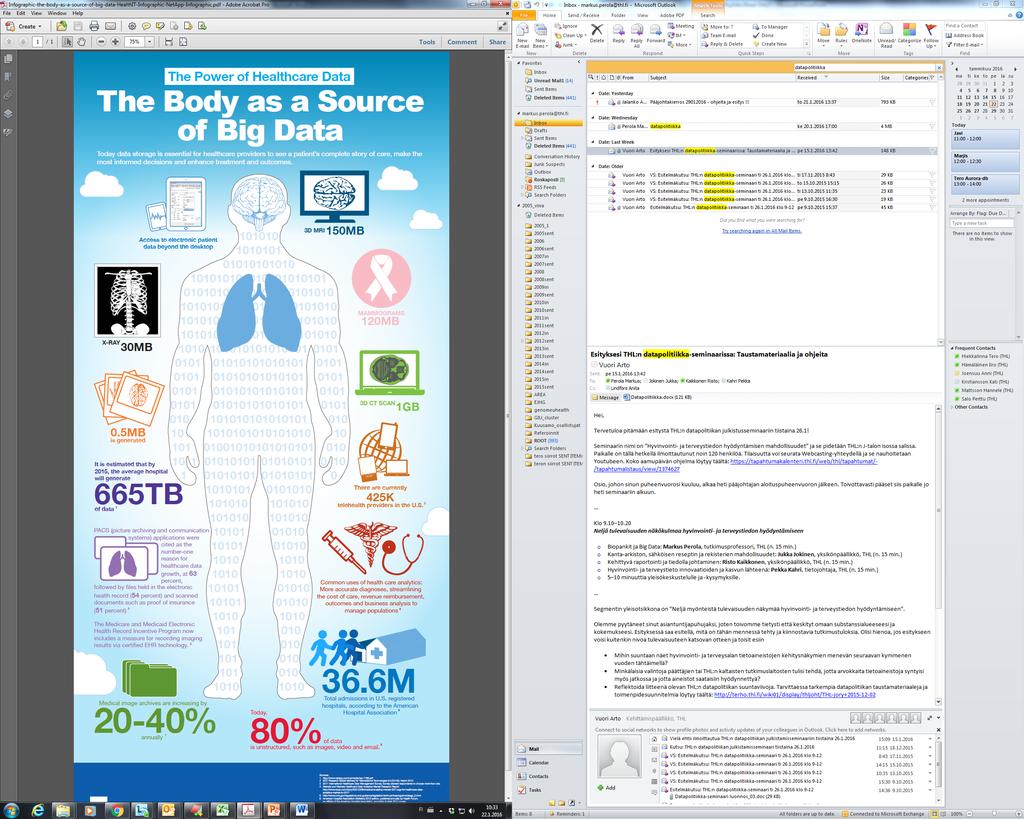The width and height of the screenshot is (1024, 819).
Task: Click the Acrobat settings gear icon
Action: (x=132, y=26)
